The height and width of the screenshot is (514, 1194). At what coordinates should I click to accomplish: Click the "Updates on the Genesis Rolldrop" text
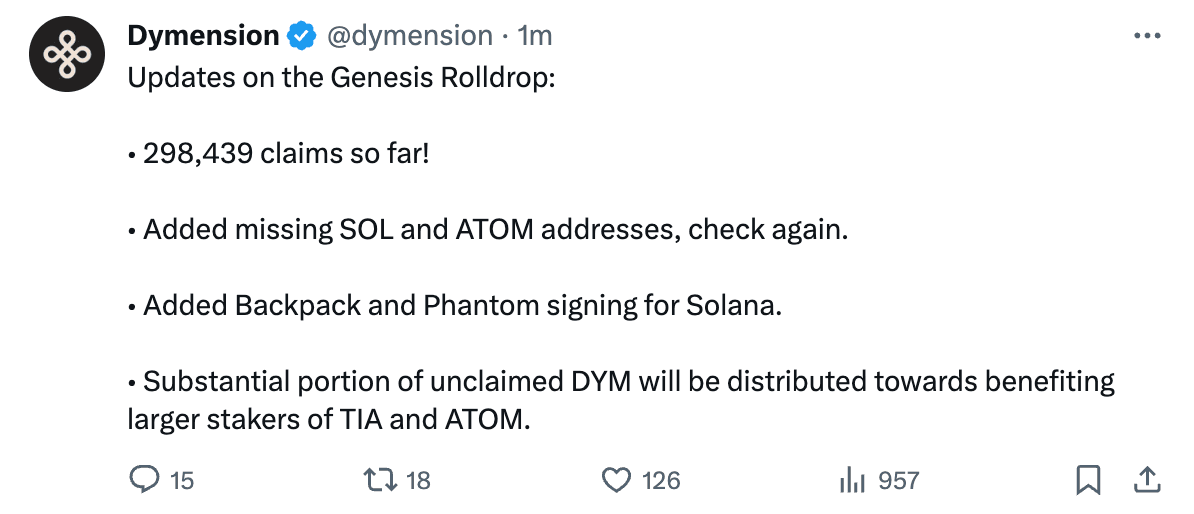click(341, 78)
